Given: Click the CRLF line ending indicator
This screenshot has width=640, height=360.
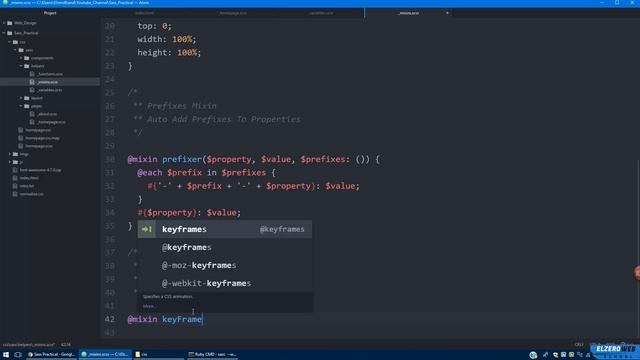Looking at the screenshot, I should point(579,345).
